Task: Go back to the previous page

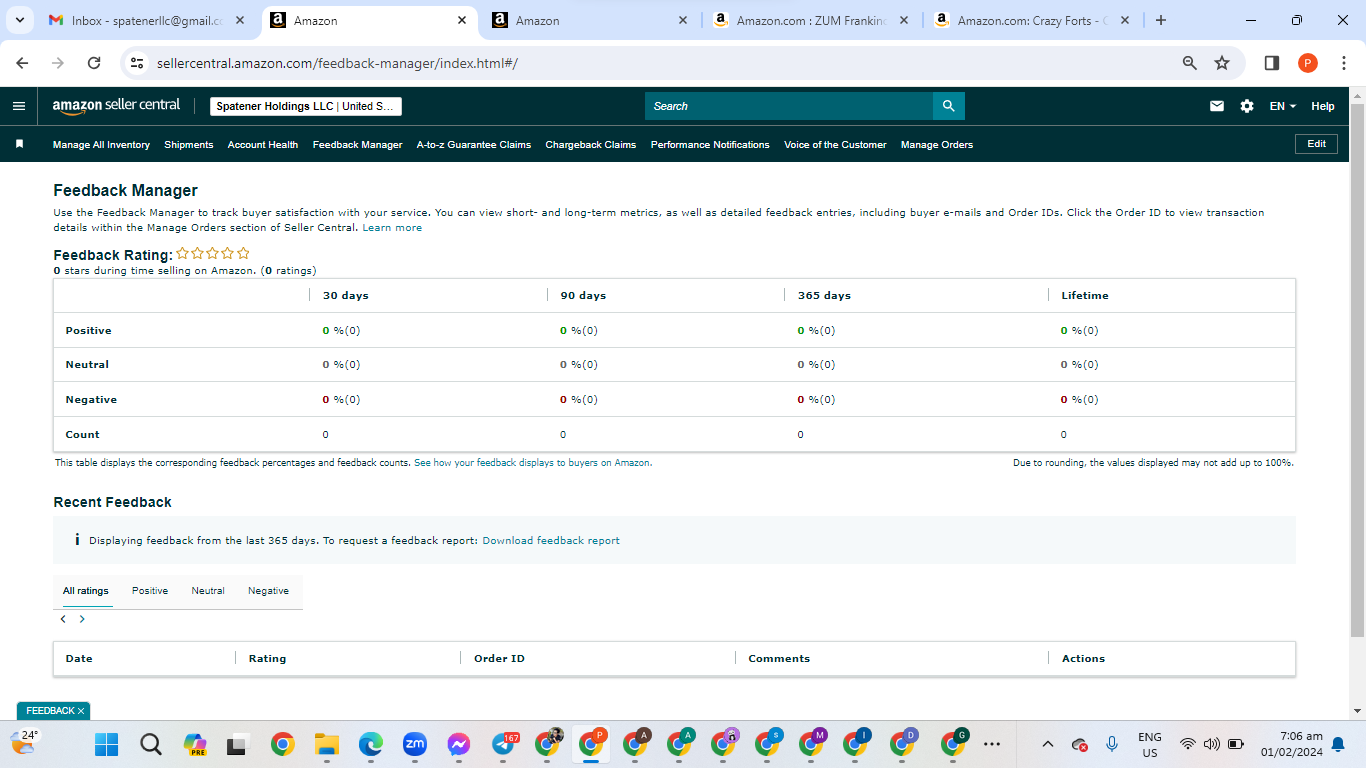Action: tap(22, 63)
